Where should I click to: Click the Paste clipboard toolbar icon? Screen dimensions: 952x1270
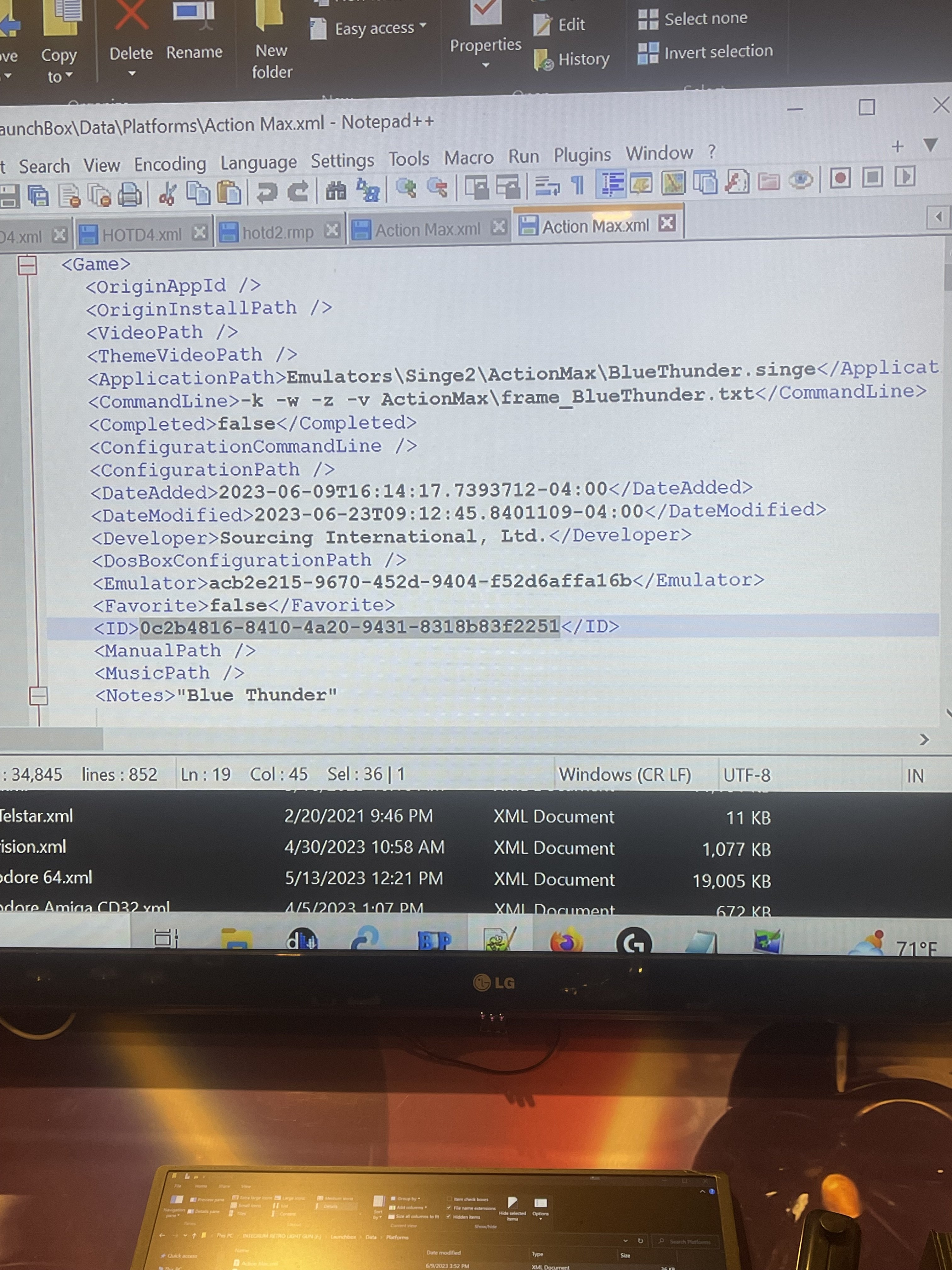(229, 192)
